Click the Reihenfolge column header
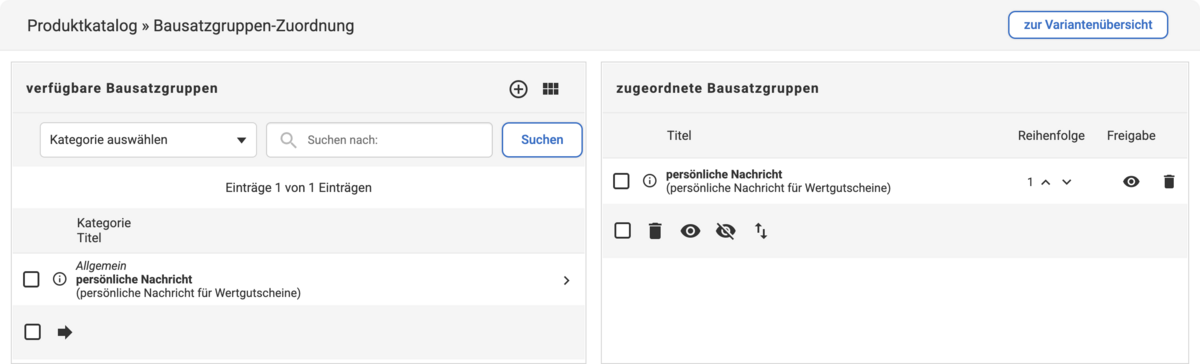Screen dimensions: 1200x364 (1051, 136)
